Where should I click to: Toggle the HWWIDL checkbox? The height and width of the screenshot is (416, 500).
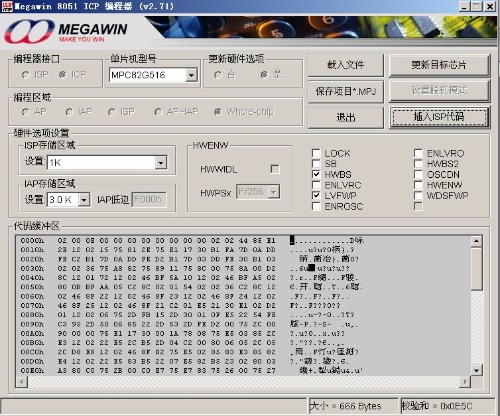coord(275,169)
